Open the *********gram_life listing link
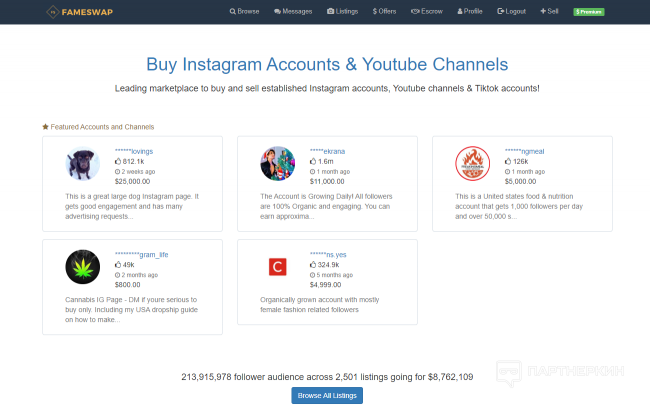 141,254
